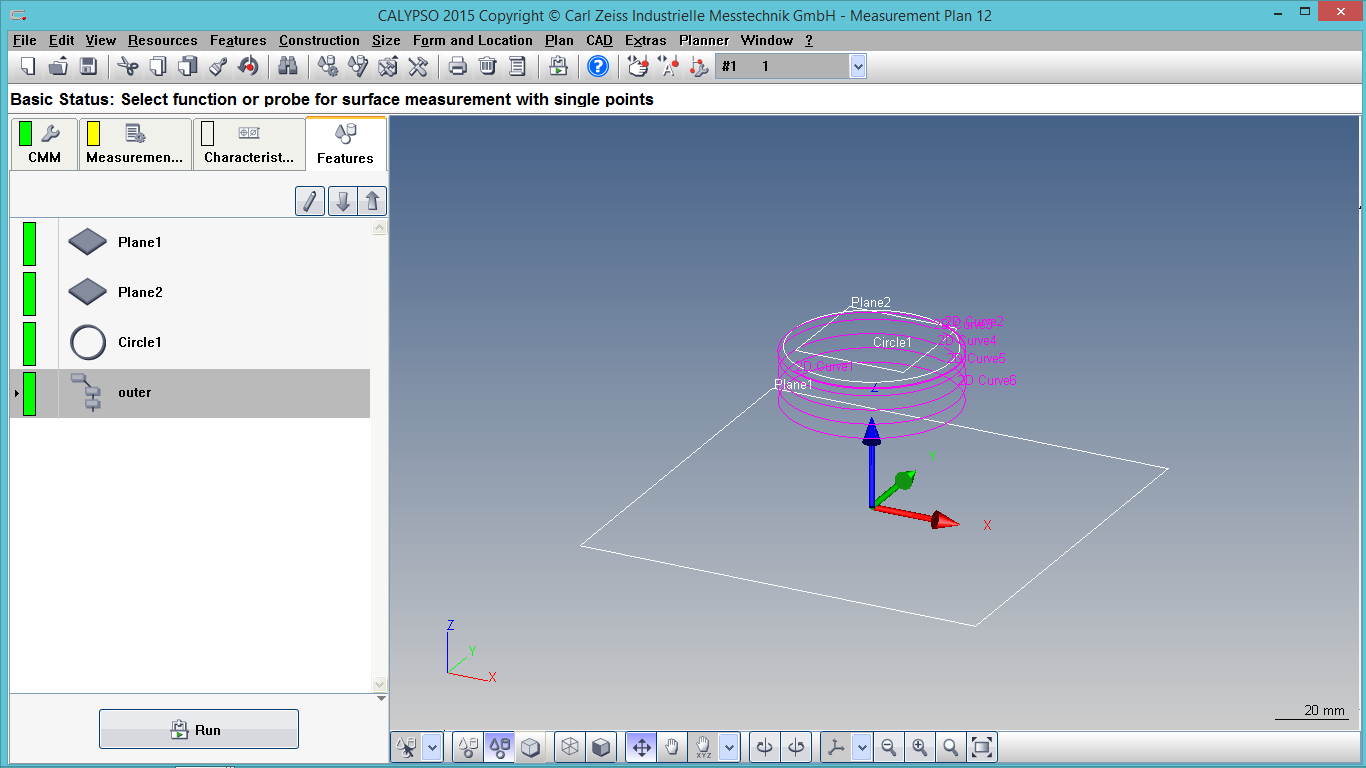The height and width of the screenshot is (768, 1366).
Task: Zoom out with the minus magnifier icon
Action: 888,747
